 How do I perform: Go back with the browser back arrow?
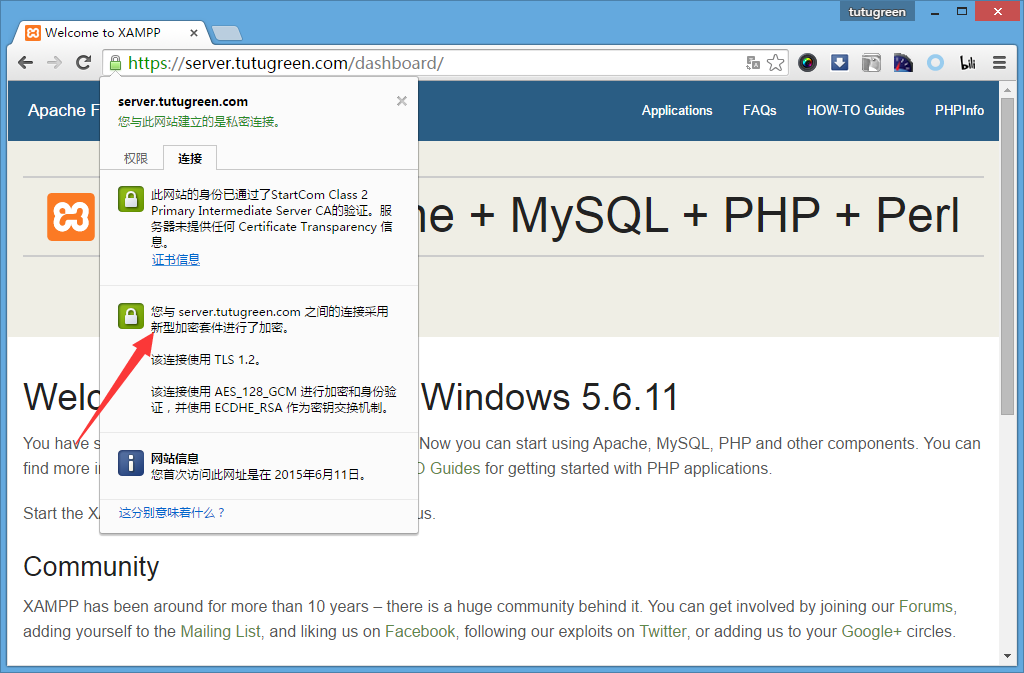coord(25,63)
